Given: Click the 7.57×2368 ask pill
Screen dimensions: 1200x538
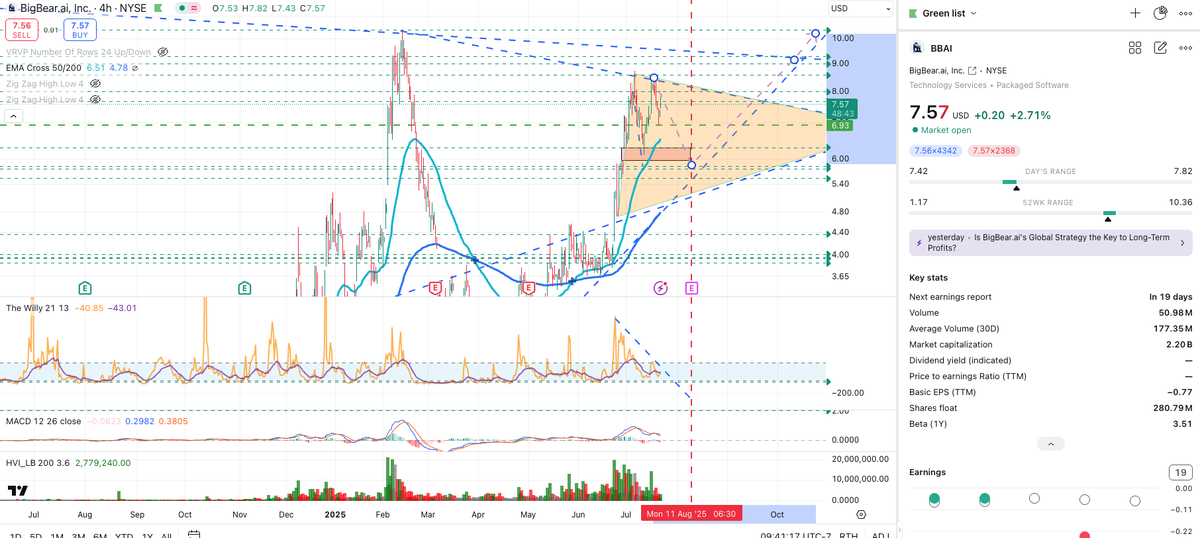Looking at the screenshot, I should 992,150.
